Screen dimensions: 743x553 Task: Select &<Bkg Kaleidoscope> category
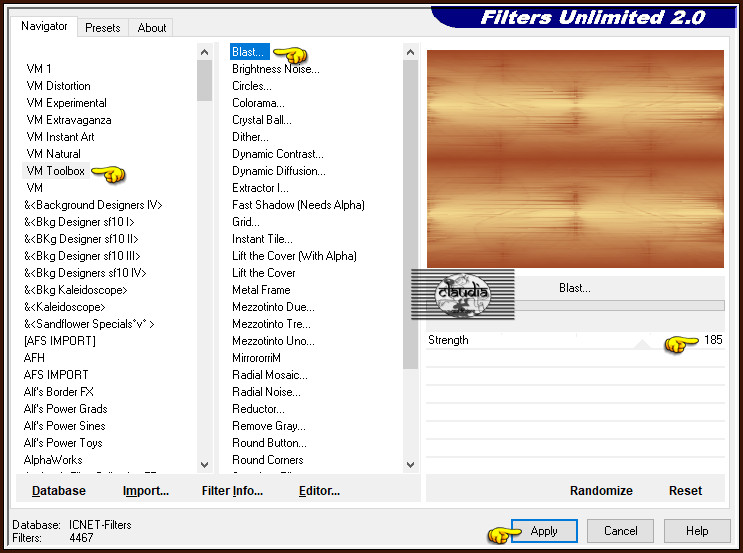(x=76, y=290)
